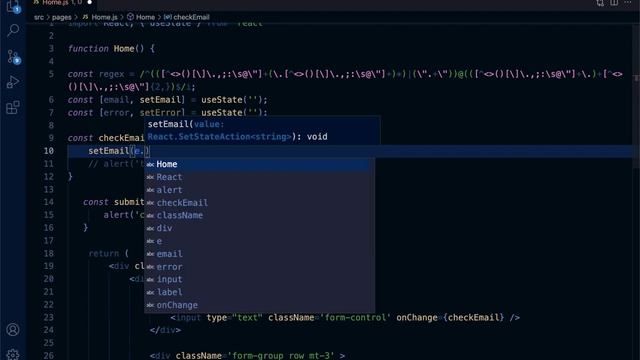Choose div from the suggestion list
This screenshot has height=360, width=640.
pyautogui.click(x=259, y=228)
